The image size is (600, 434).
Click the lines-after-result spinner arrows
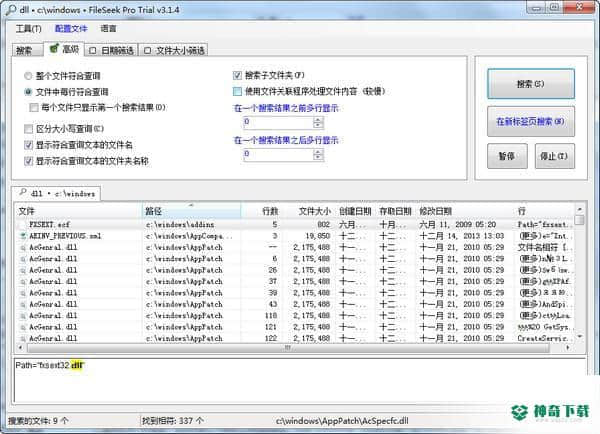tap(318, 155)
